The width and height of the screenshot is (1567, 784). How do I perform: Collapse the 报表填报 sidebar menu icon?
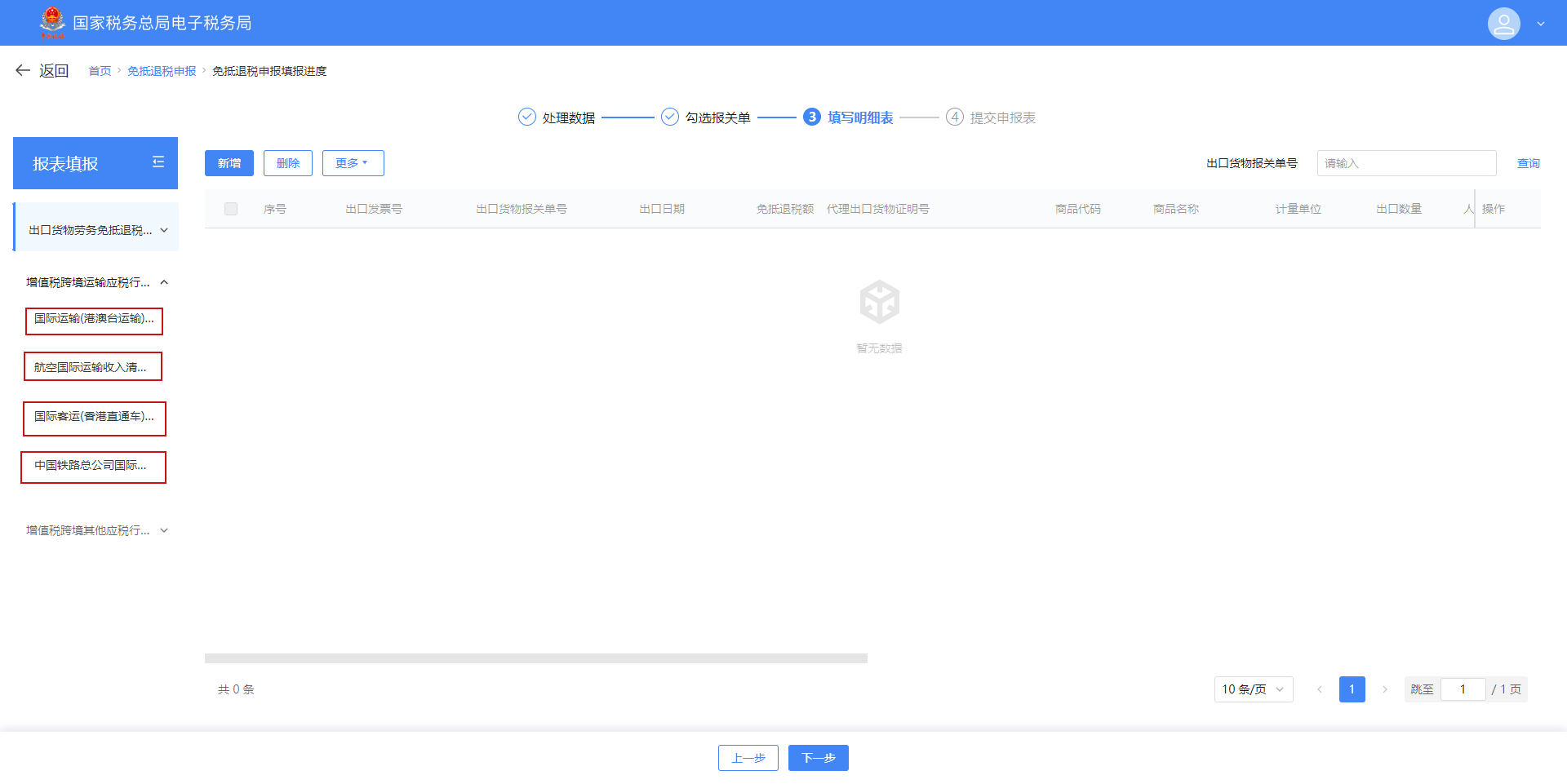(158, 162)
